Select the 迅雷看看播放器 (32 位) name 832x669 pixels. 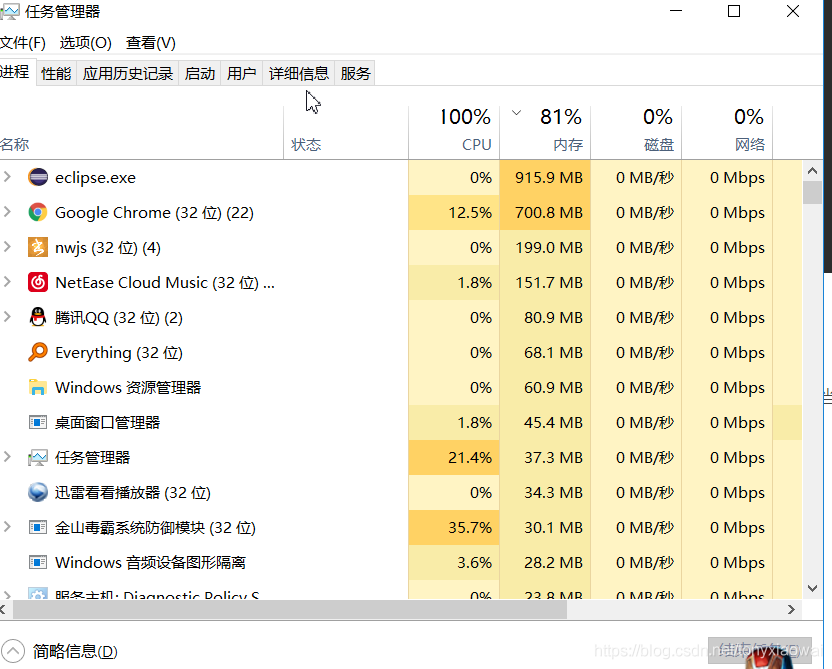[x=133, y=492]
